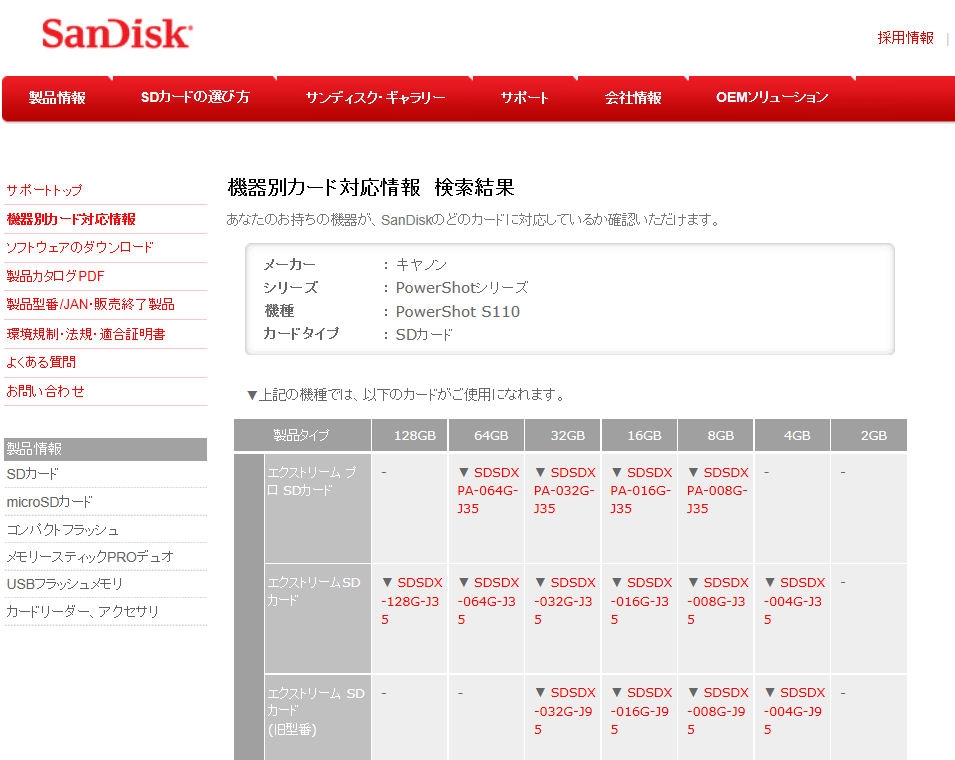Open SDSDX-016G-J95 product link
955x760 pixels.
click(641, 711)
